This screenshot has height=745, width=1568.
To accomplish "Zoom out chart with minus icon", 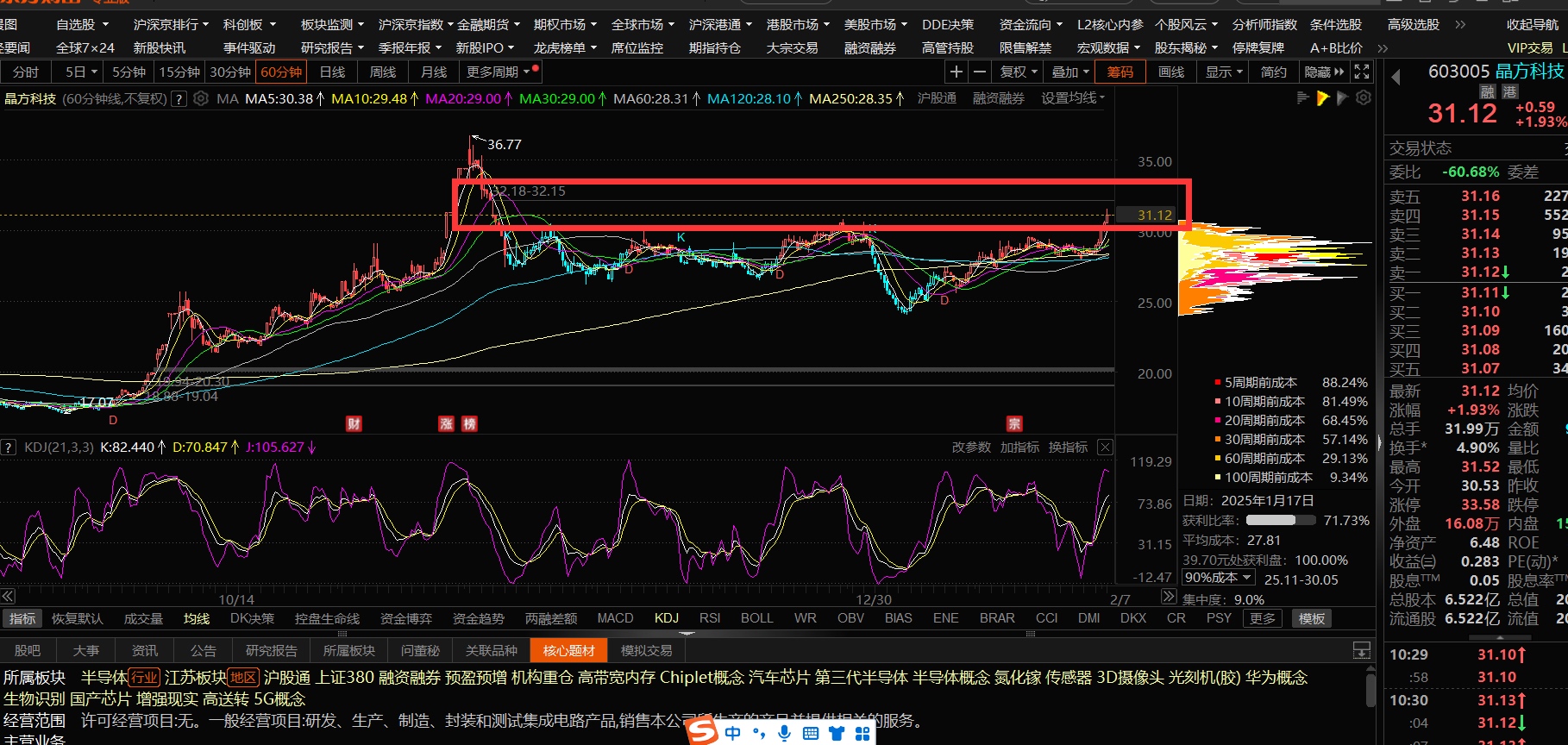I will coord(979,72).
